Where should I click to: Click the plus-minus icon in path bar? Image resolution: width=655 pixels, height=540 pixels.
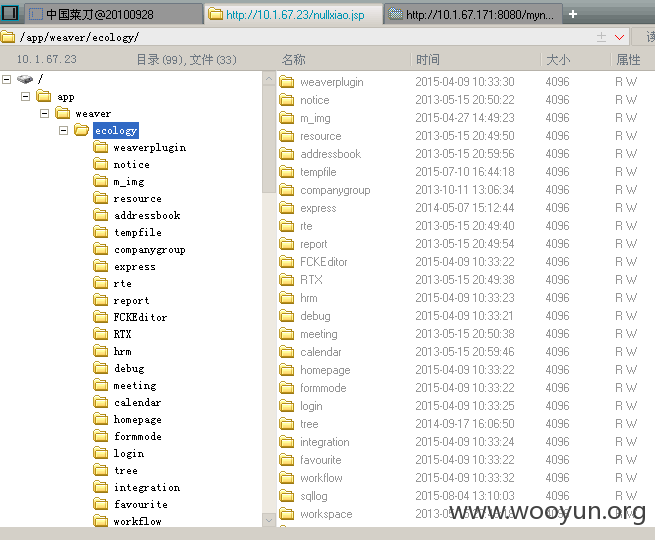tap(602, 37)
